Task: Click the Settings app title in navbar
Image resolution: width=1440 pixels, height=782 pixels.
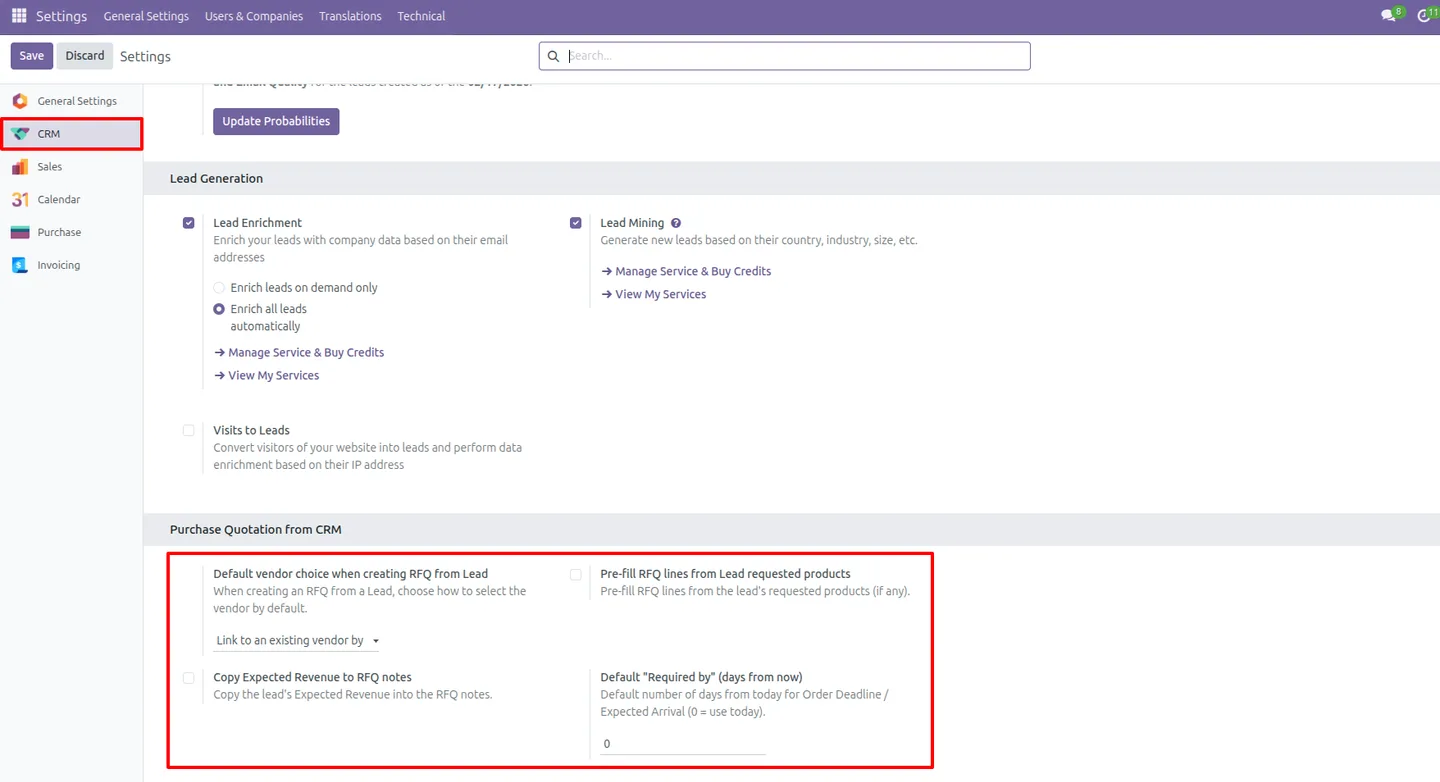Action: pyautogui.click(x=61, y=16)
